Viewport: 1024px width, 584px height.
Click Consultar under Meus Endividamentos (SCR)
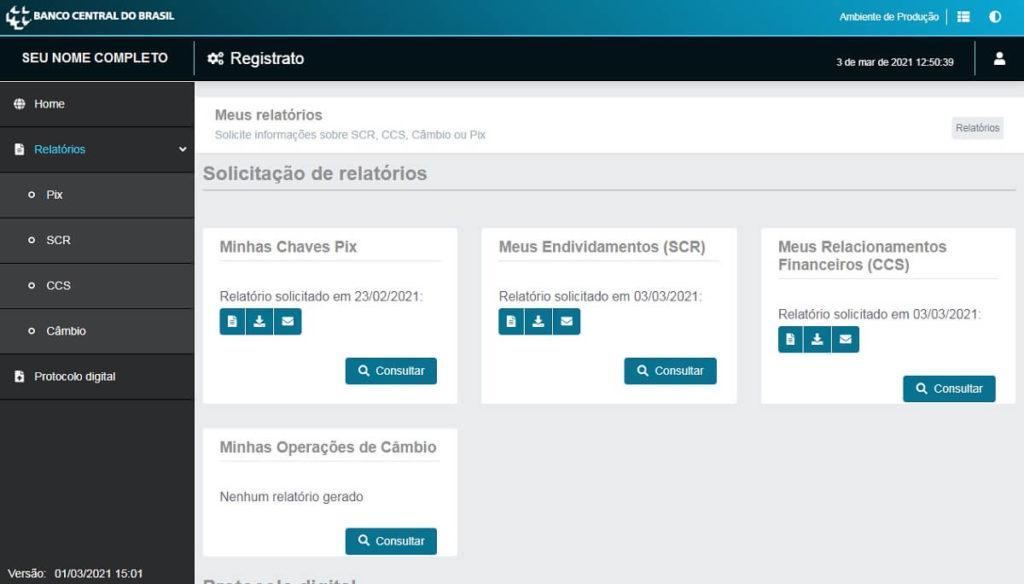670,371
